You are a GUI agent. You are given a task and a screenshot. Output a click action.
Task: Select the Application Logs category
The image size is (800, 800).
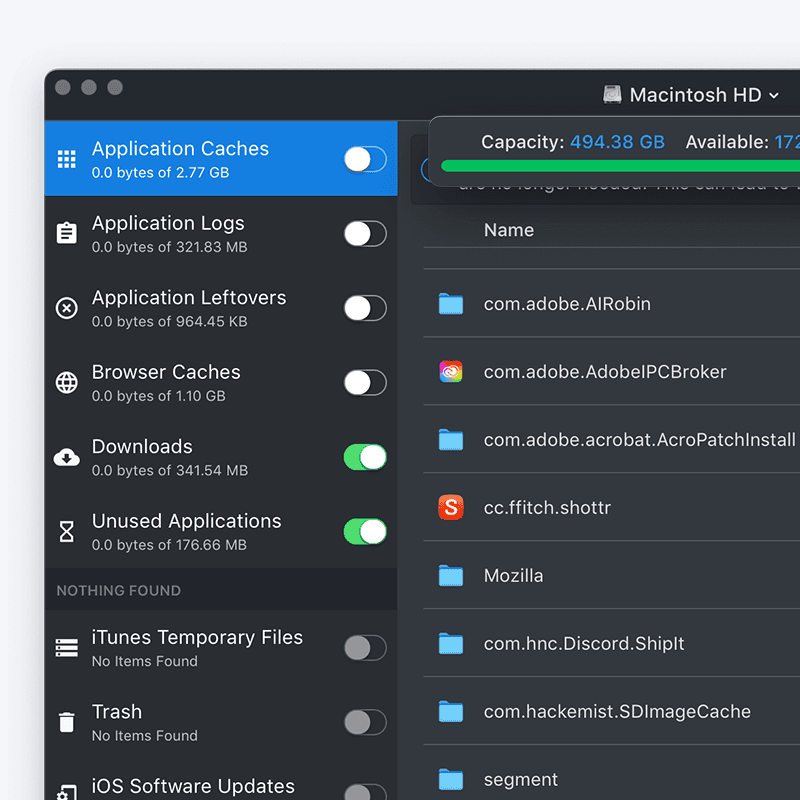(221, 233)
